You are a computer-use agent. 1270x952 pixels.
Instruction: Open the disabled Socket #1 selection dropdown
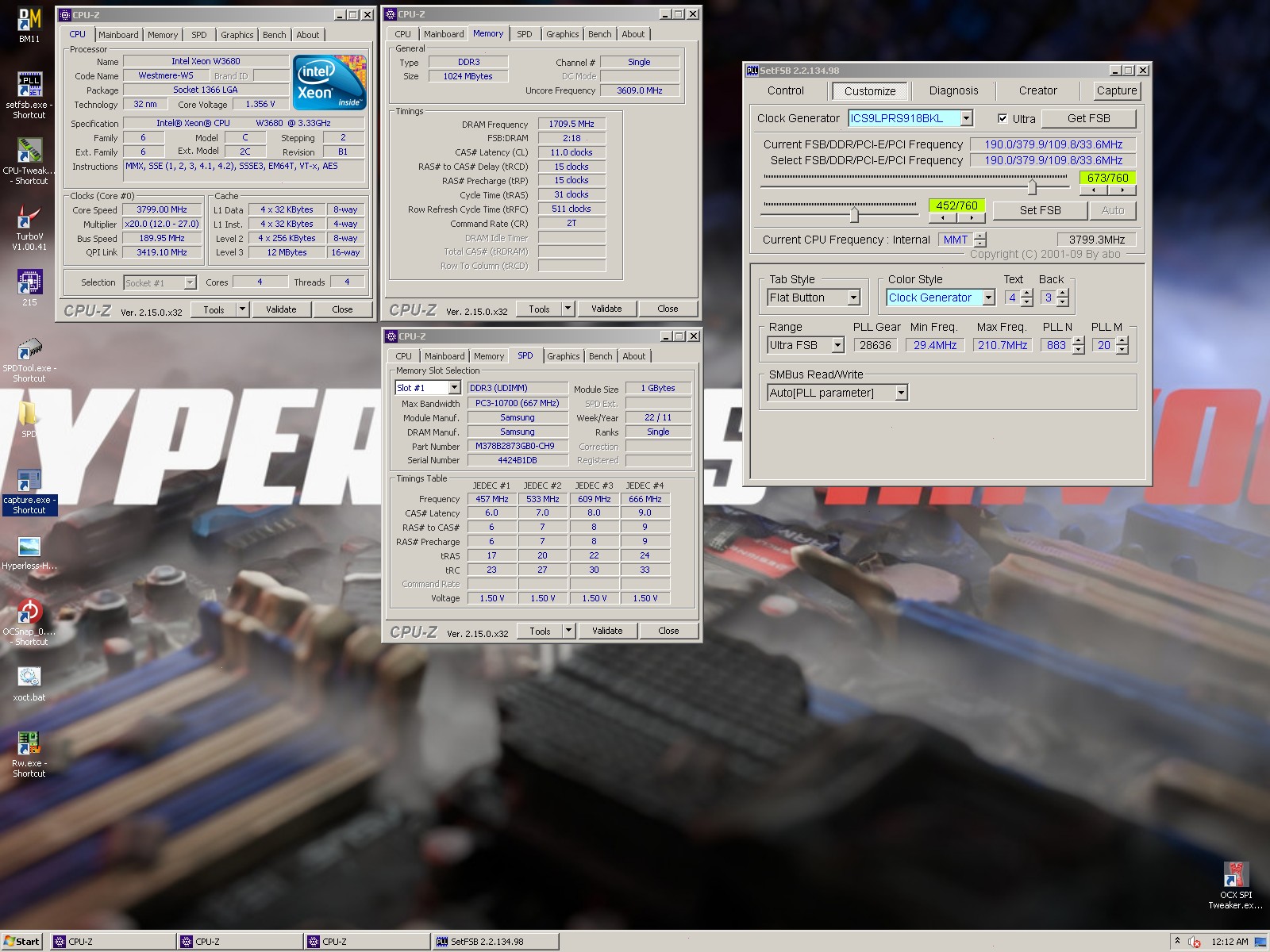(x=190, y=282)
